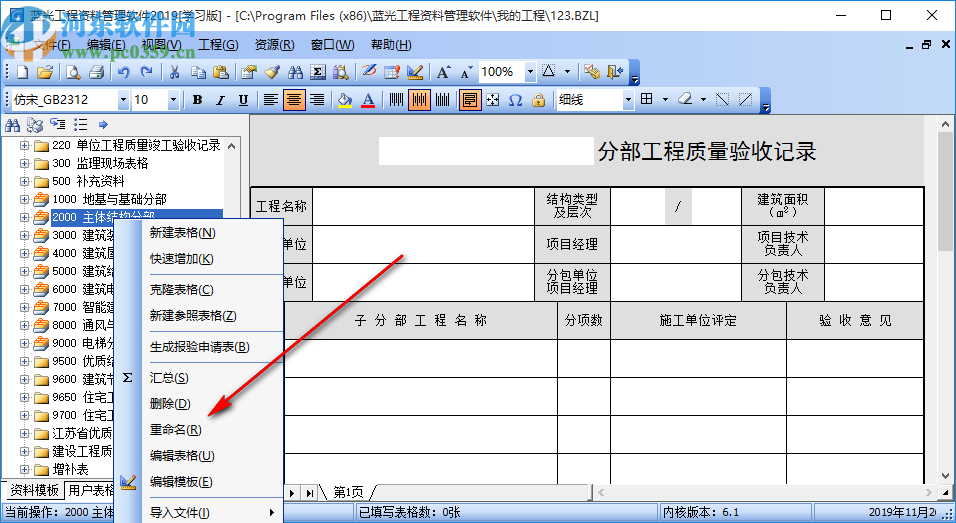The height and width of the screenshot is (523, 956).
Task: Open the 帮助(H) menu
Action: [391, 44]
